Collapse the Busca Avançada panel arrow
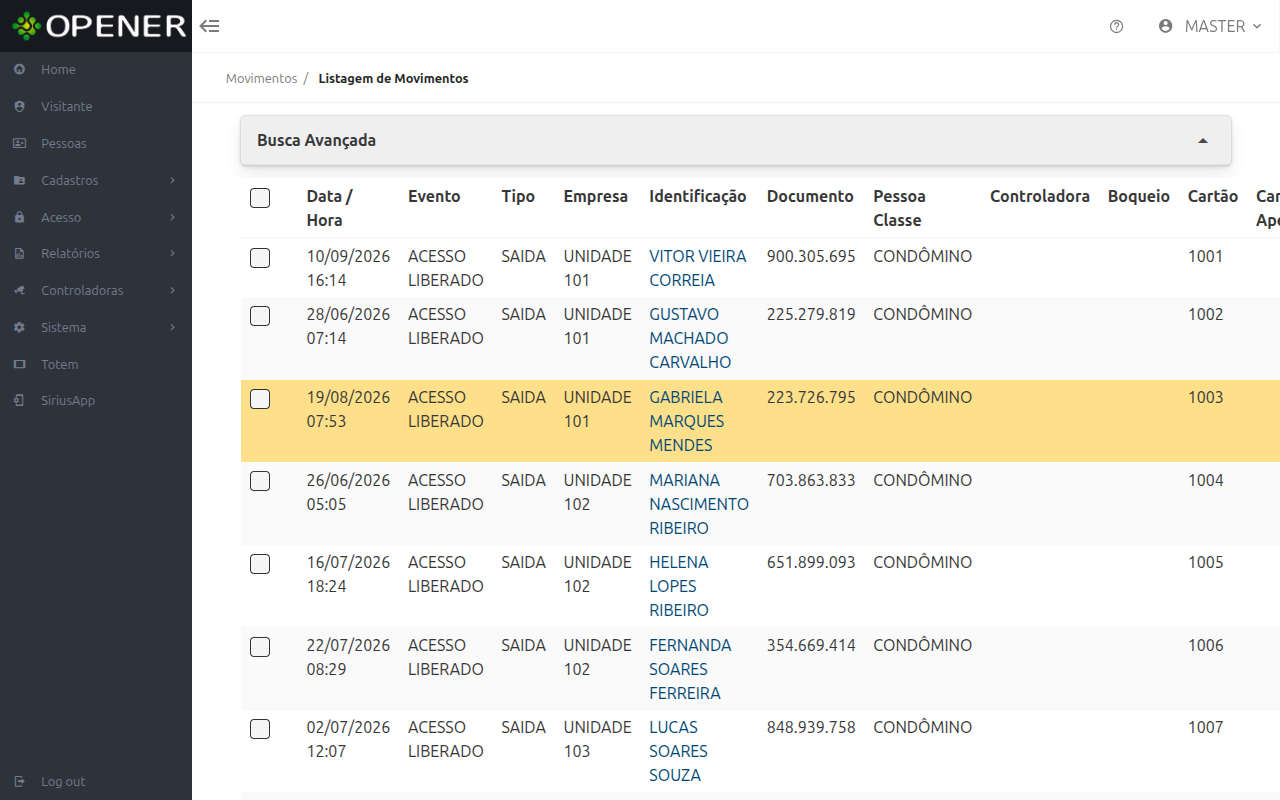The image size is (1280, 800). point(1203,141)
